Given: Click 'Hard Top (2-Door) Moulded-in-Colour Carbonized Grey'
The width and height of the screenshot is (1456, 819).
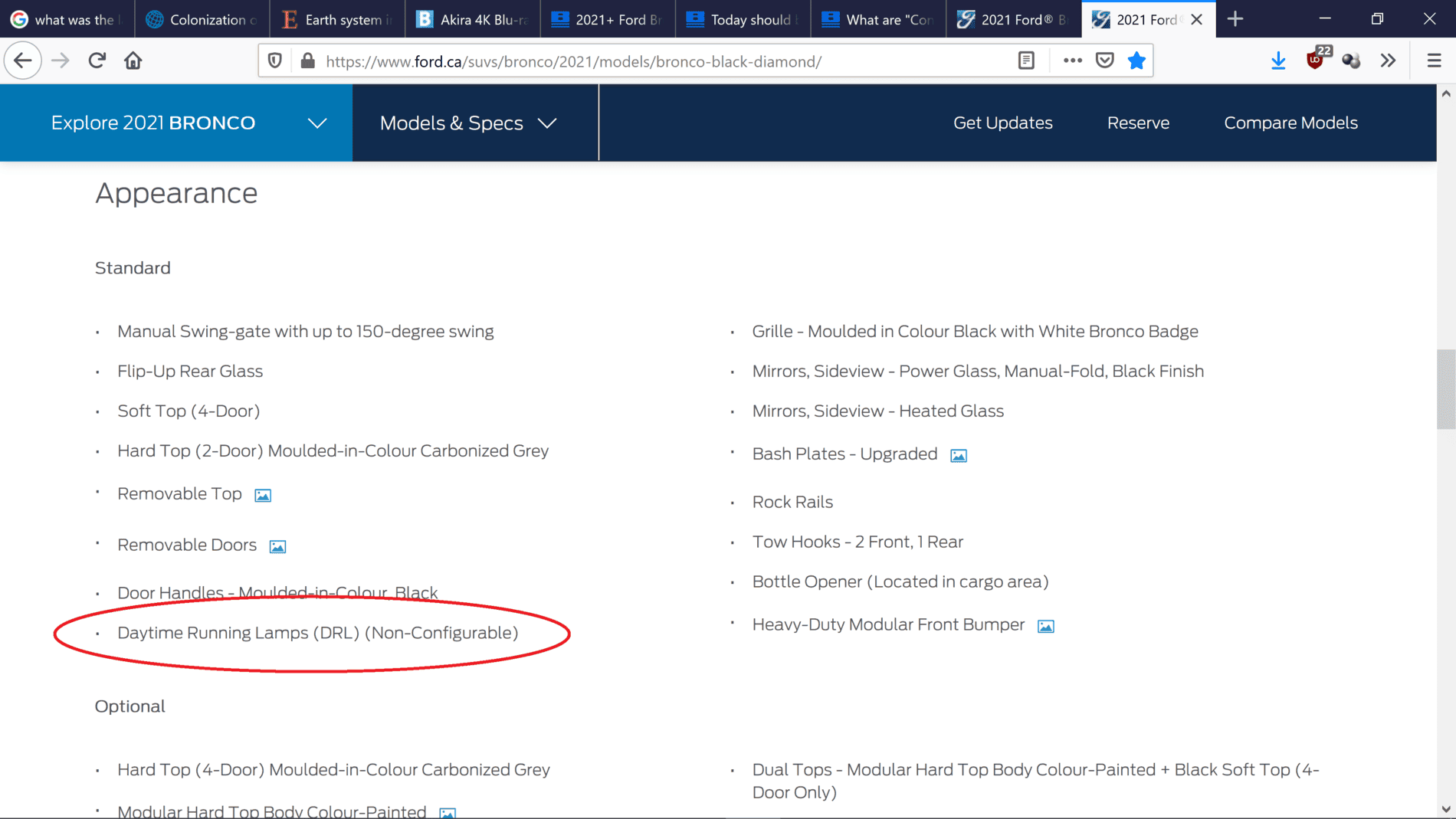Looking at the screenshot, I should point(333,450).
